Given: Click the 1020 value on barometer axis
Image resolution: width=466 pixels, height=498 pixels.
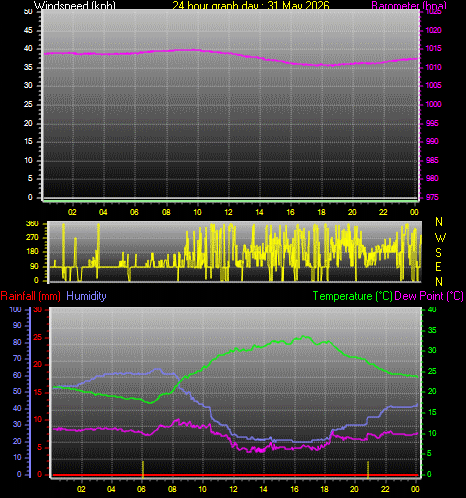Looking at the screenshot, I should (433, 30).
